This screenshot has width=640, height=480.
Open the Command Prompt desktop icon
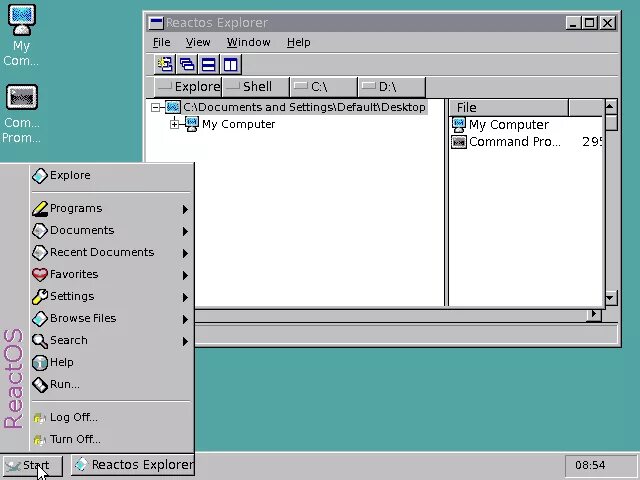click(x=22, y=98)
